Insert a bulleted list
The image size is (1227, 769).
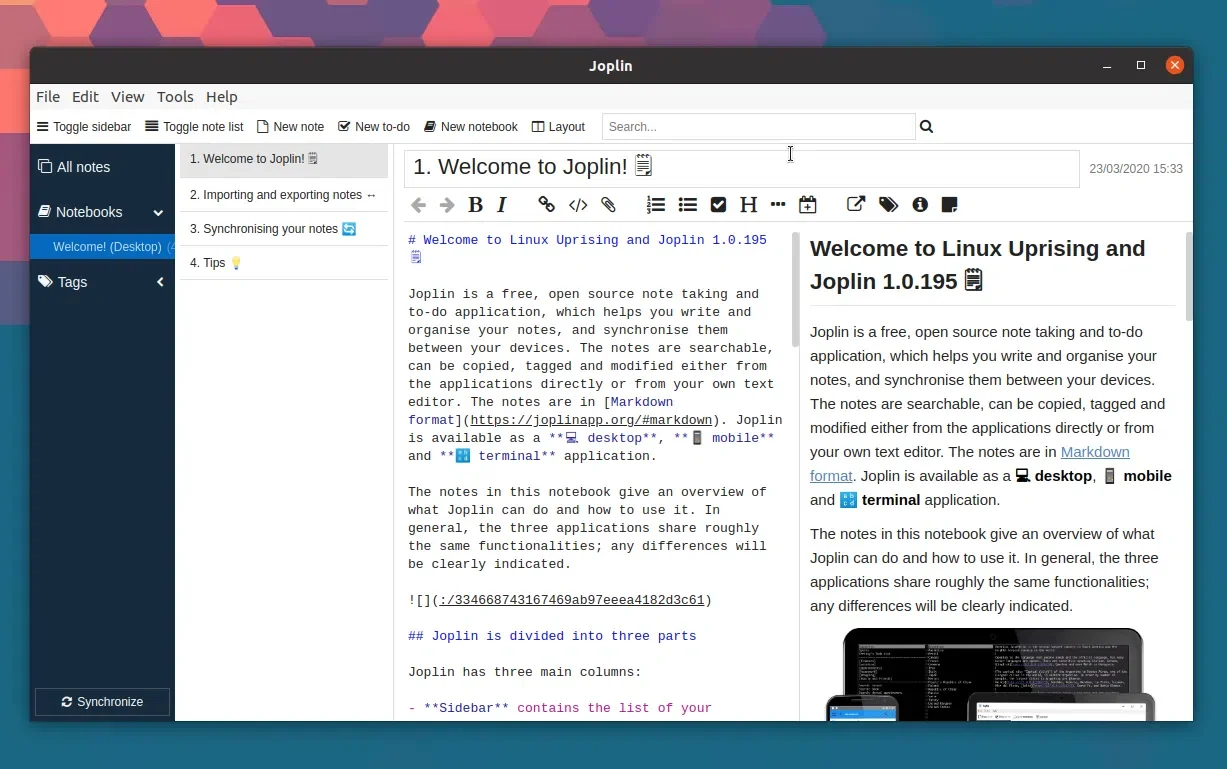(688, 205)
